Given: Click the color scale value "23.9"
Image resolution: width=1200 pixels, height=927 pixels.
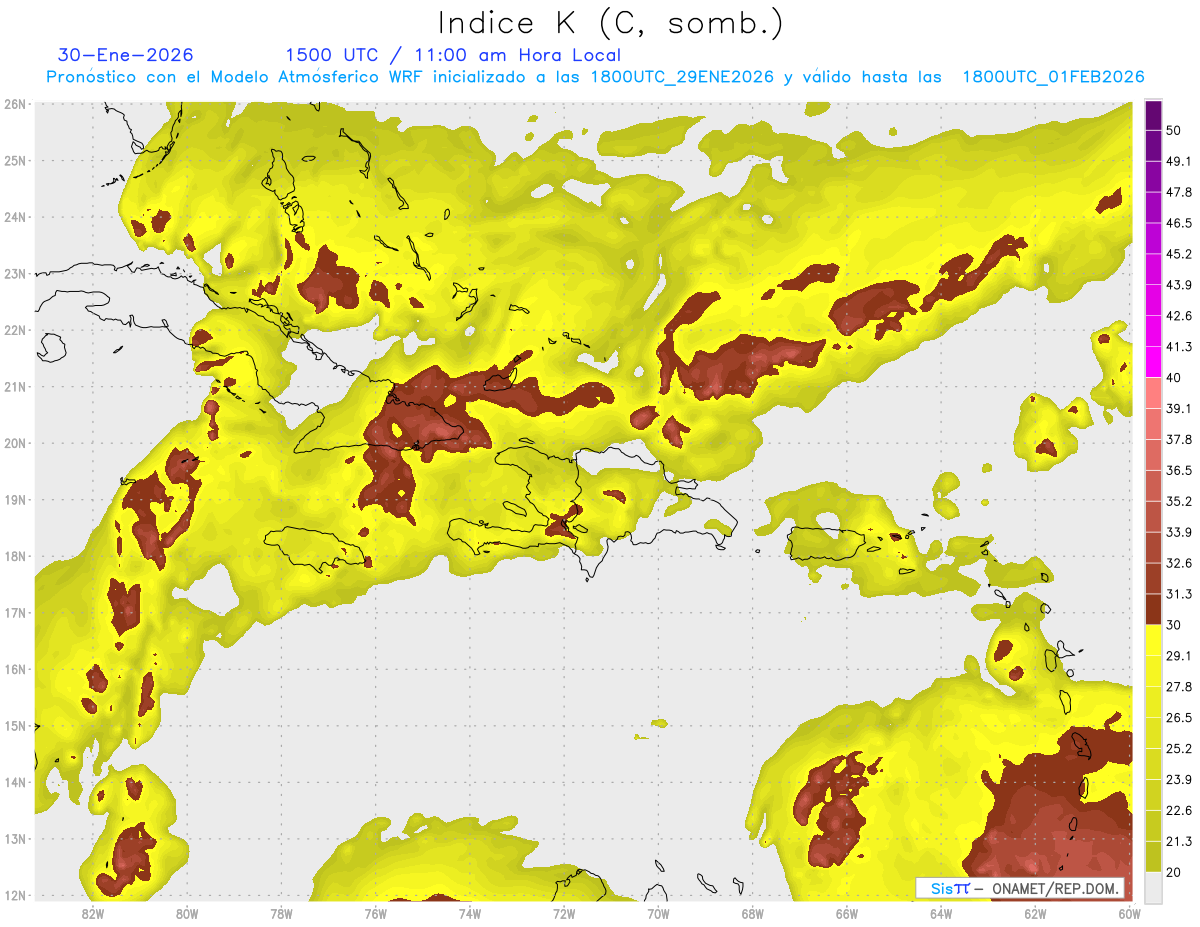Looking at the screenshot, I should (1179, 779).
